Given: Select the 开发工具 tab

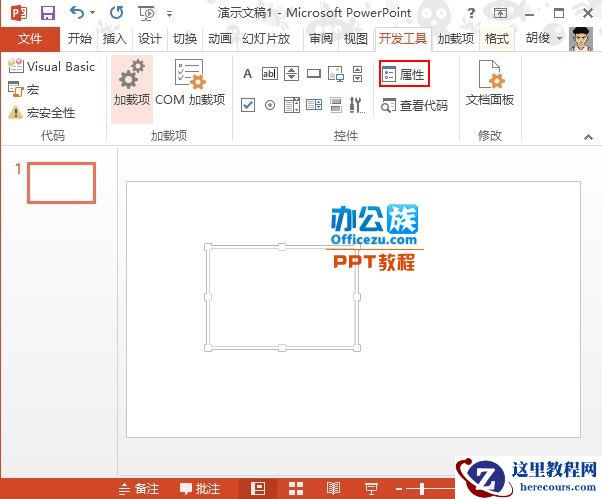Looking at the screenshot, I should point(403,39).
